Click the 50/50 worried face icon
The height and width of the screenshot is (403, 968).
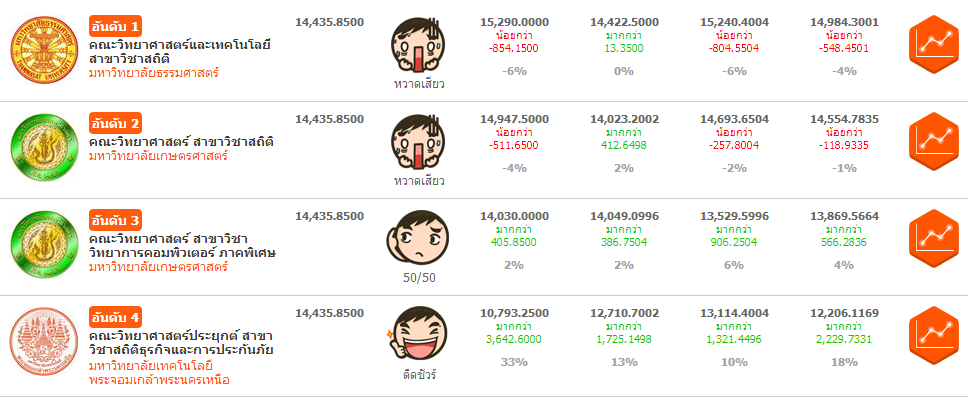point(418,238)
